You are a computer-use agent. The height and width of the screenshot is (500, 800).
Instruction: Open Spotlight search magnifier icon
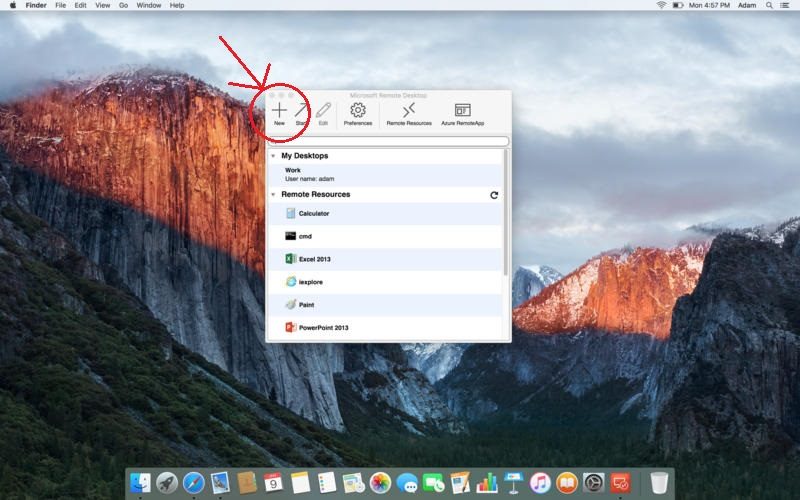(769, 5)
